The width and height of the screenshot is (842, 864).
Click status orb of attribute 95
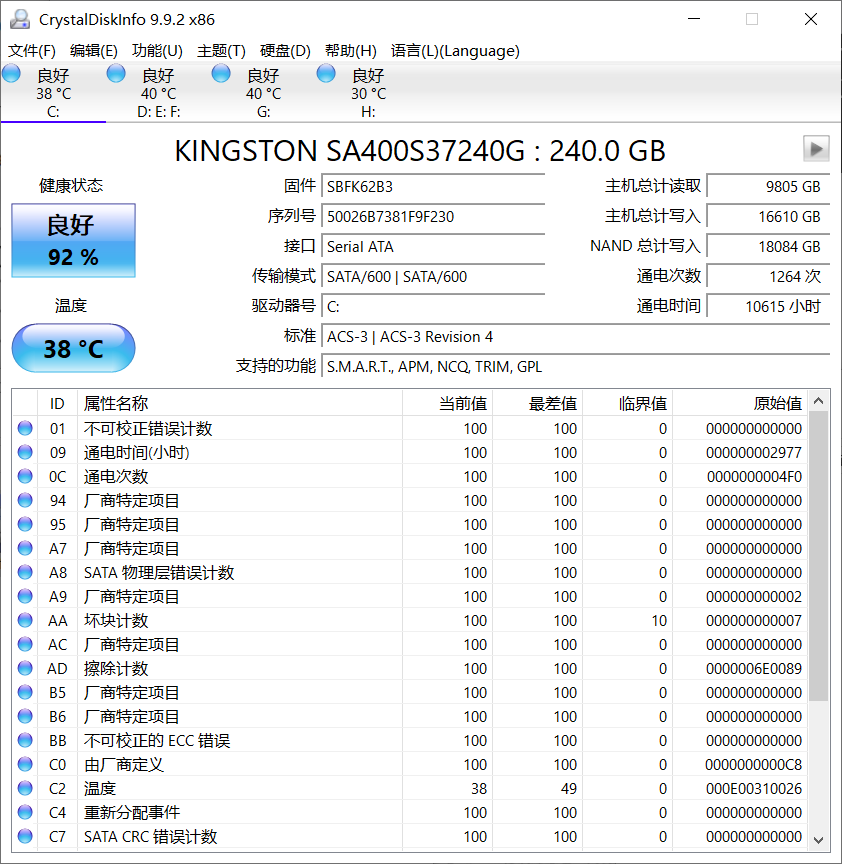tap(25, 524)
